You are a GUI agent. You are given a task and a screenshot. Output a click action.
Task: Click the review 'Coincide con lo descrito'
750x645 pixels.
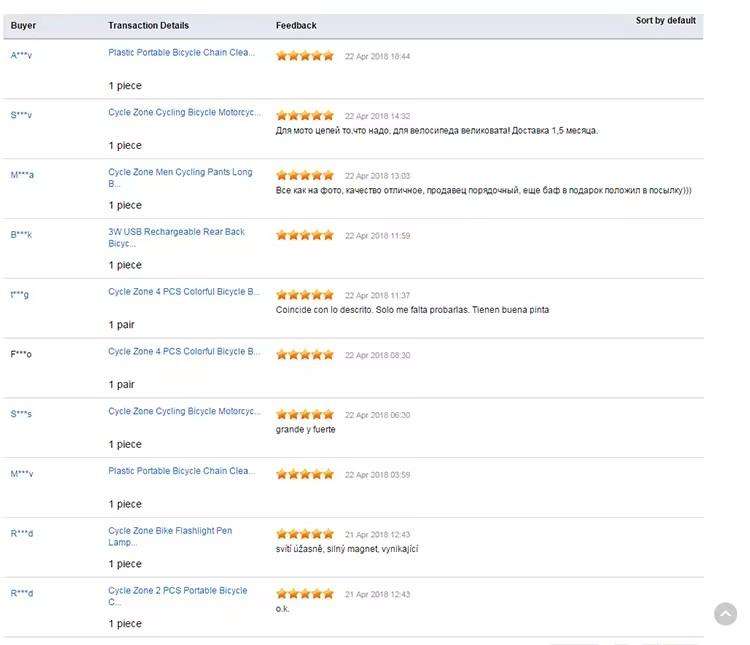412,310
